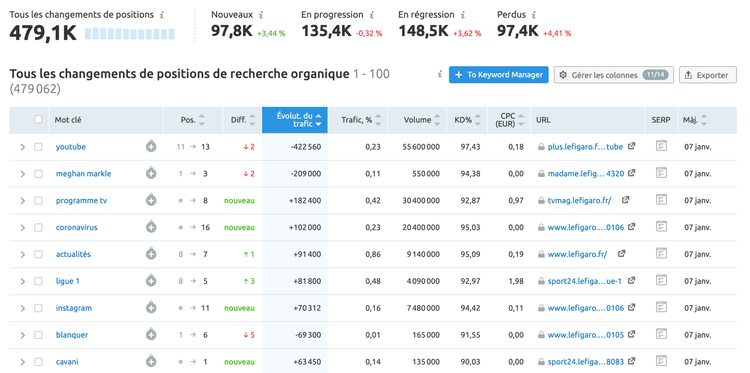Viewport: 750px width, 373px height.
Task: Check the coronavirus row checkbox
Action: (x=38, y=227)
